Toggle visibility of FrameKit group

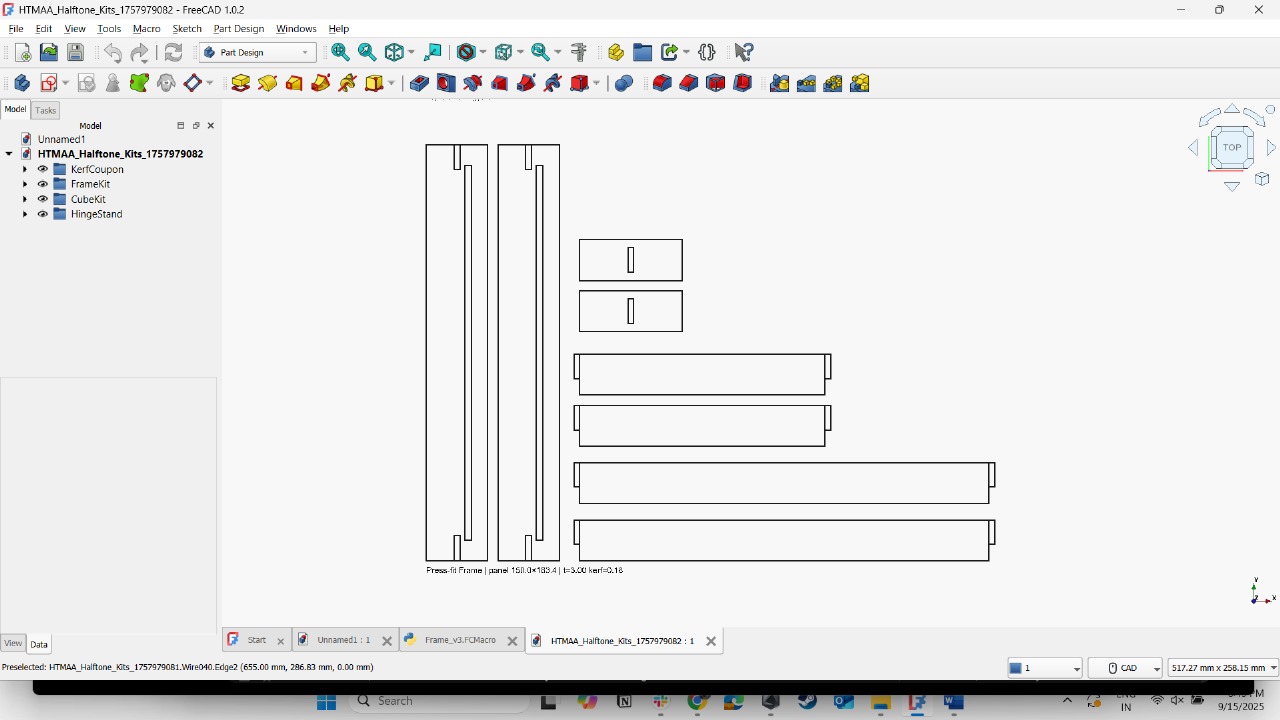tap(43, 184)
